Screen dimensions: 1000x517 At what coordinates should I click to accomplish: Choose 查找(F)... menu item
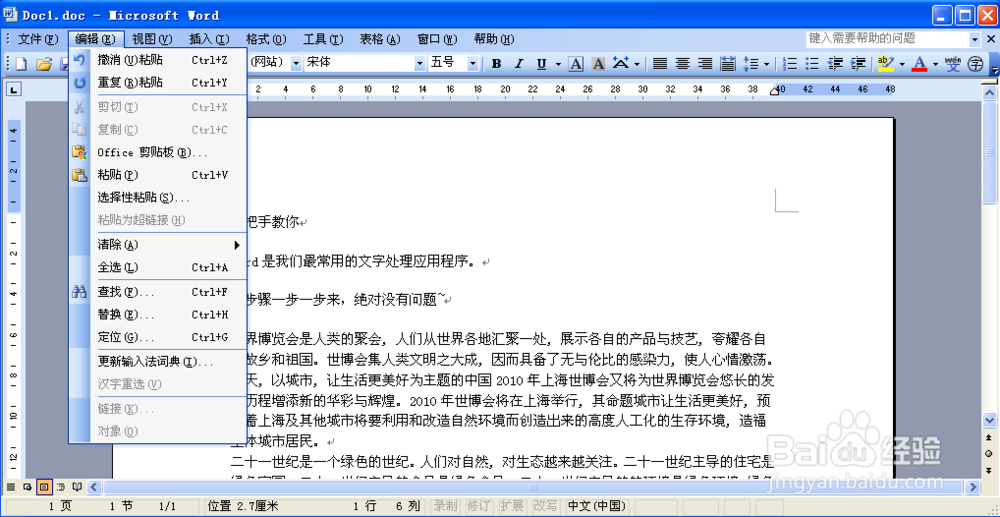(158, 292)
